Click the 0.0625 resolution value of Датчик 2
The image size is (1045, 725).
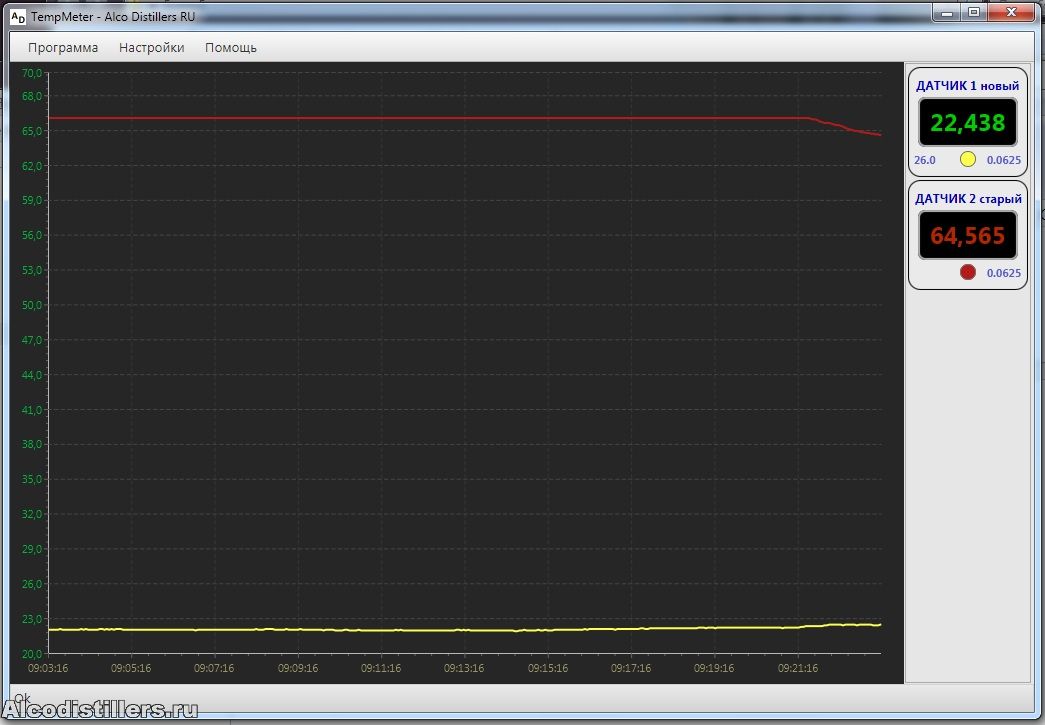point(1003,273)
